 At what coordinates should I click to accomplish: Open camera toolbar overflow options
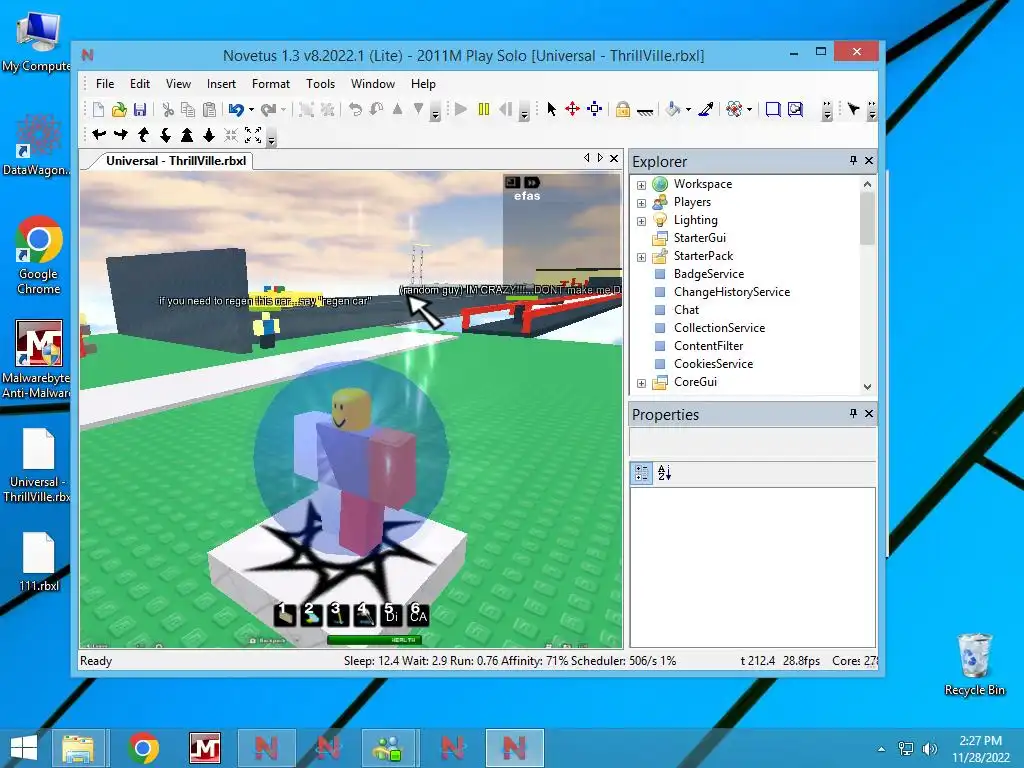point(272,138)
